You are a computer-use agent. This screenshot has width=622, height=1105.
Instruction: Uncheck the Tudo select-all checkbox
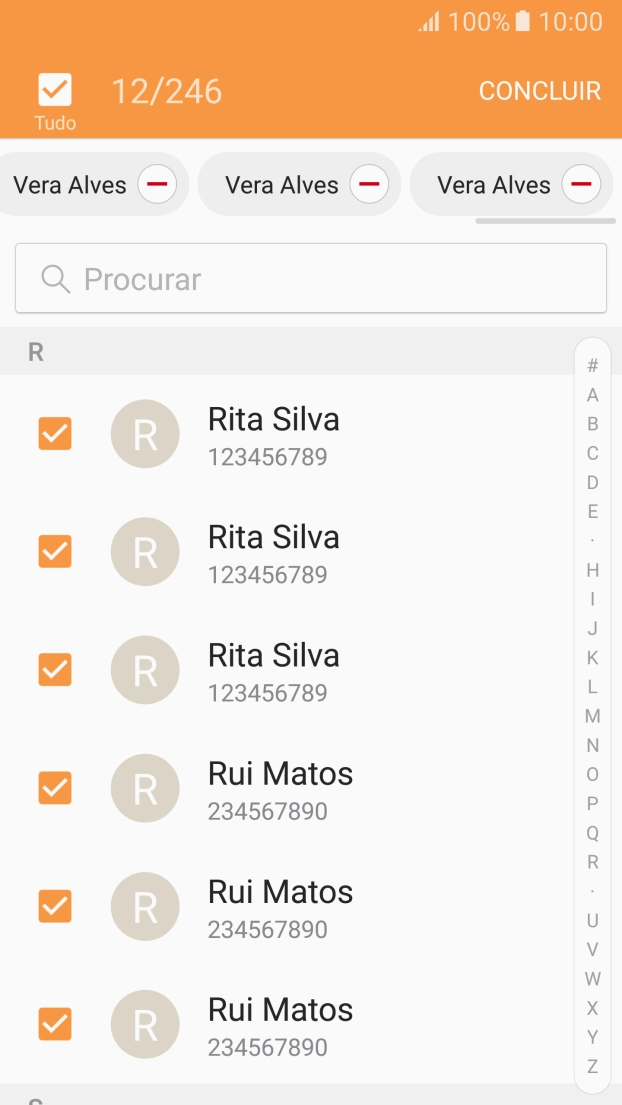coord(54,89)
